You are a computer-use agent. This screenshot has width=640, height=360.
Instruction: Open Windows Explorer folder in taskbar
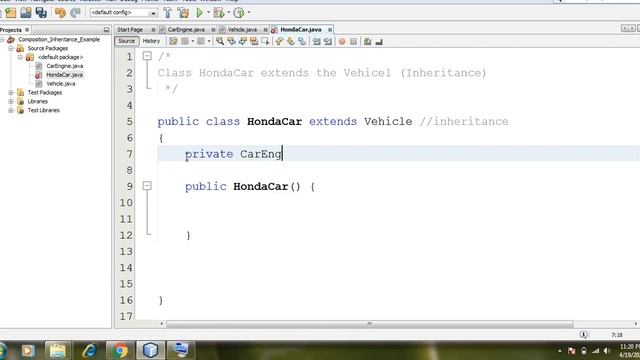58,351
